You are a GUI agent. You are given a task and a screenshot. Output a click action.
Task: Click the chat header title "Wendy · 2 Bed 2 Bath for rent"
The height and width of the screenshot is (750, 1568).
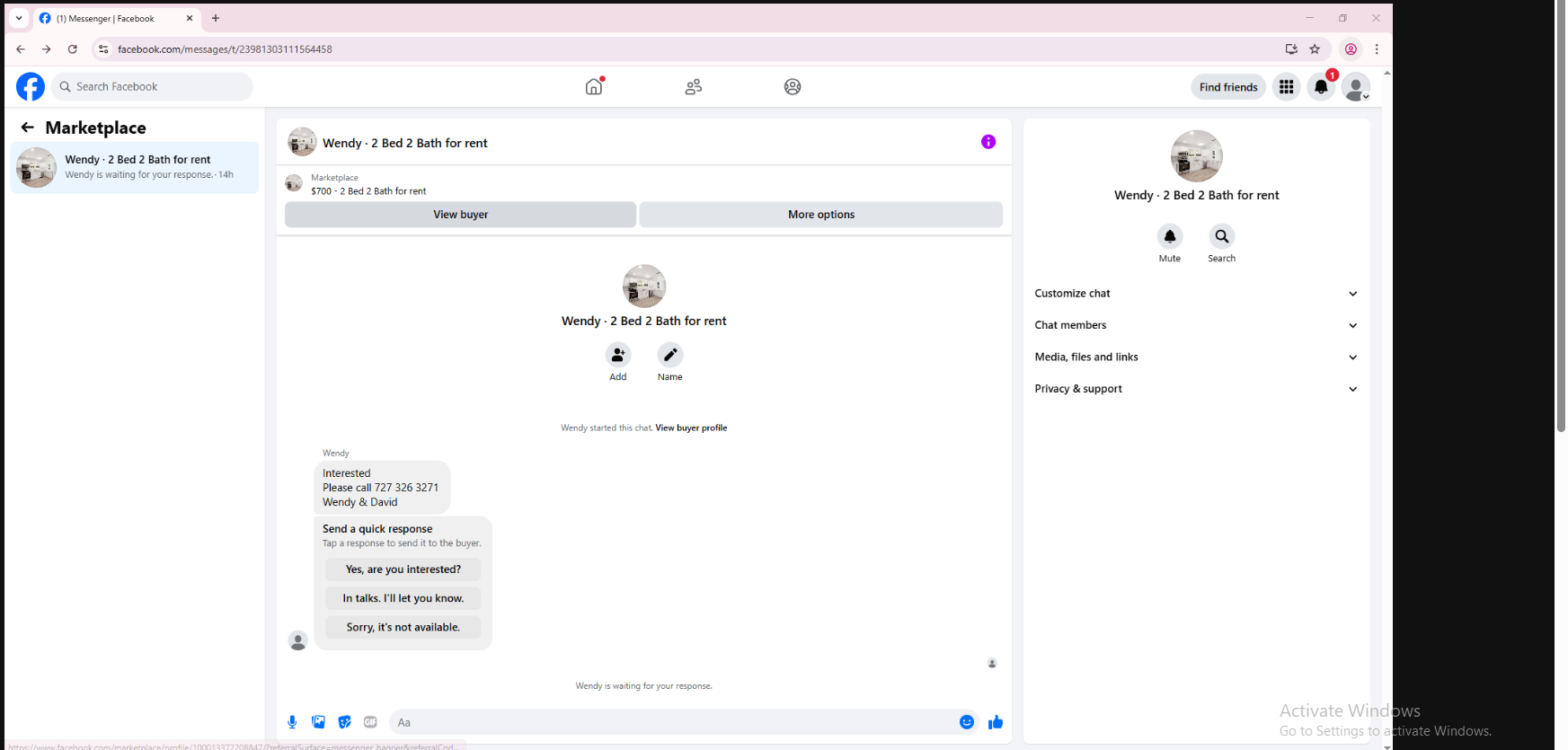(405, 143)
